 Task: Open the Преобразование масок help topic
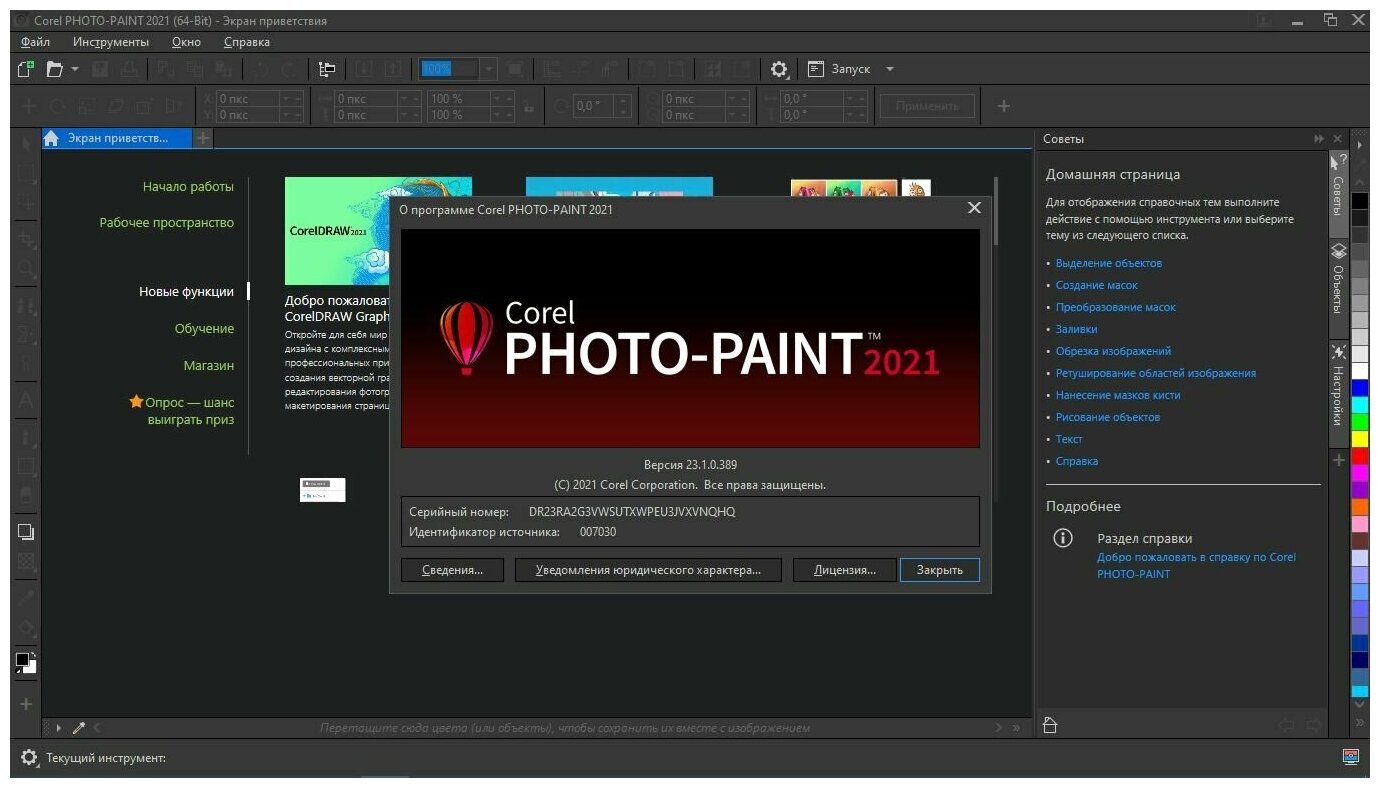(x=1116, y=307)
